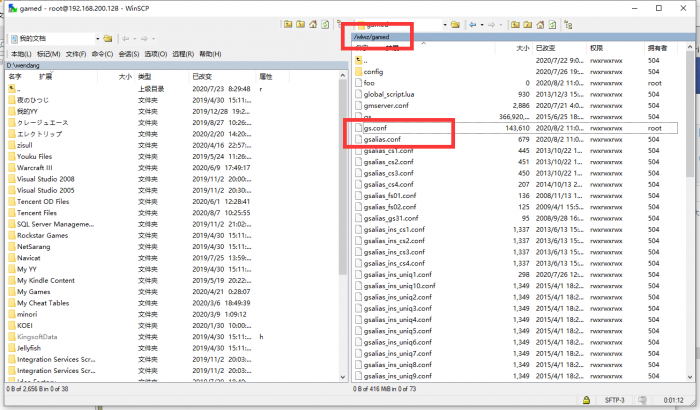Open back history dropdown arrow in remote panel
This screenshot has width=700, height=410.
pos(482,24)
